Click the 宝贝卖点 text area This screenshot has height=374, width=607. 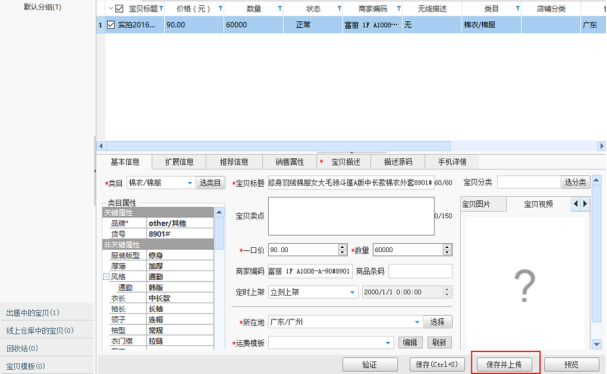point(351,216)
